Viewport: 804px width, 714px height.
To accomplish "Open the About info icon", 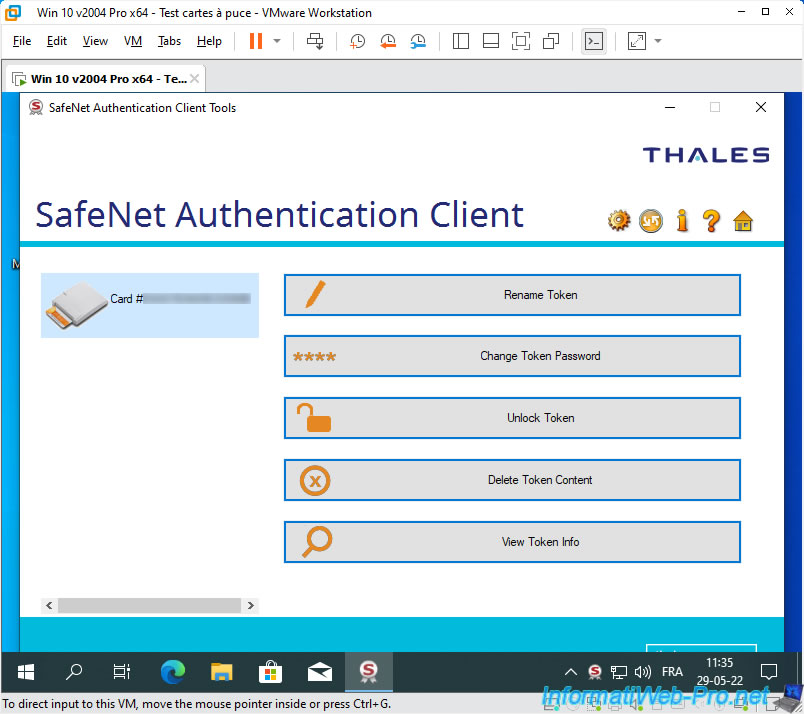I will [682, 221].
